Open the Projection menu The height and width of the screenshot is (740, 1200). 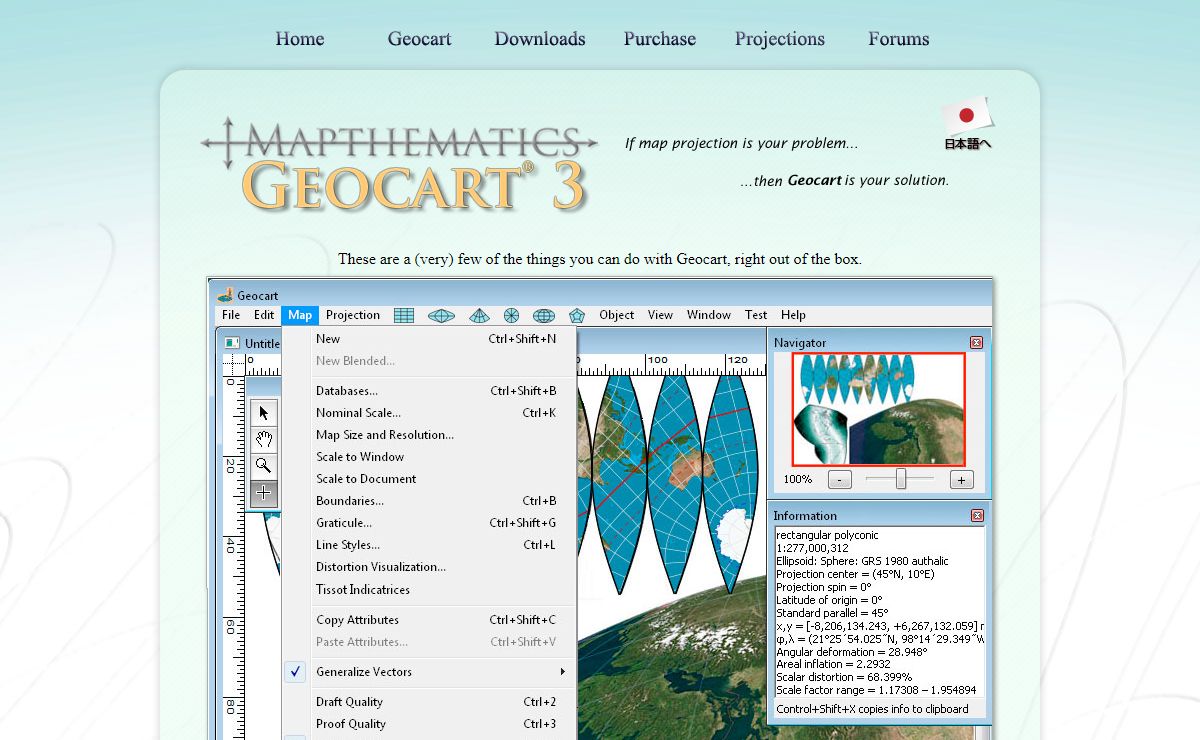click(x=353, y=315)
